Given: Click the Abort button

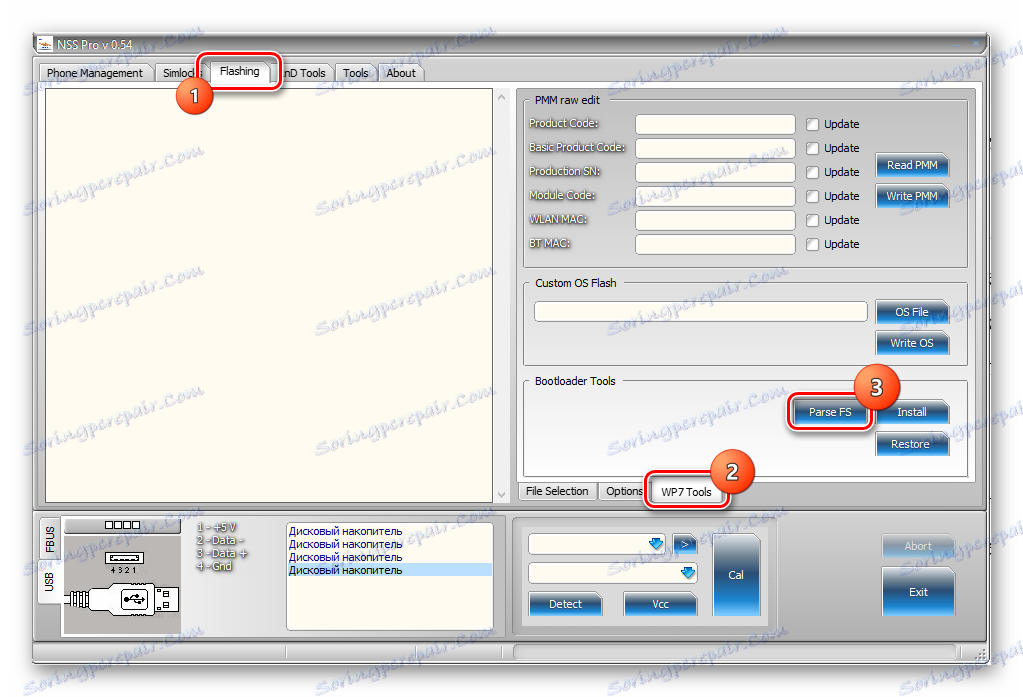Looking at the screenshot, I should pos(918,546).
